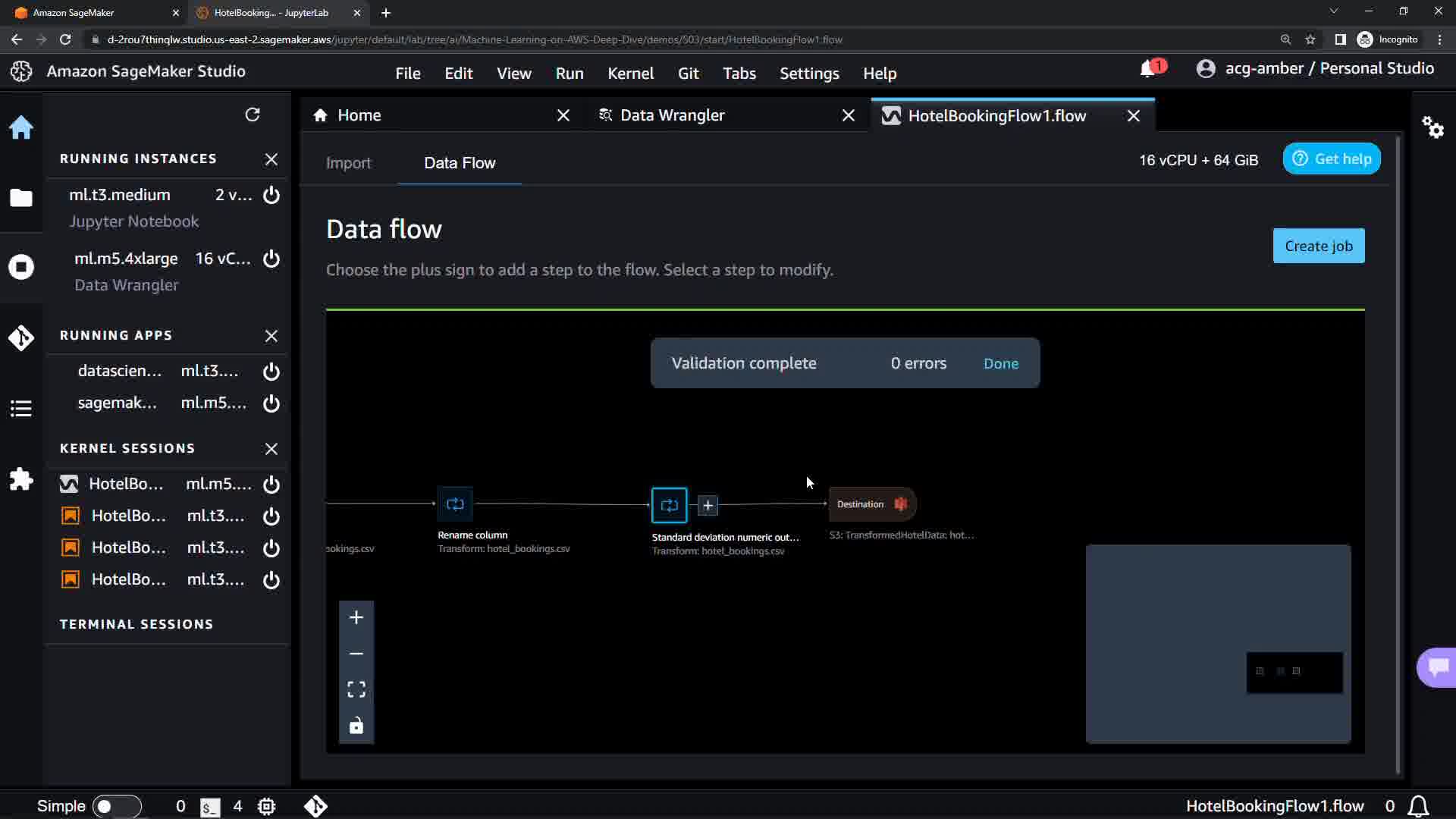Toggle the Simple mode switch

pos(116,806)
